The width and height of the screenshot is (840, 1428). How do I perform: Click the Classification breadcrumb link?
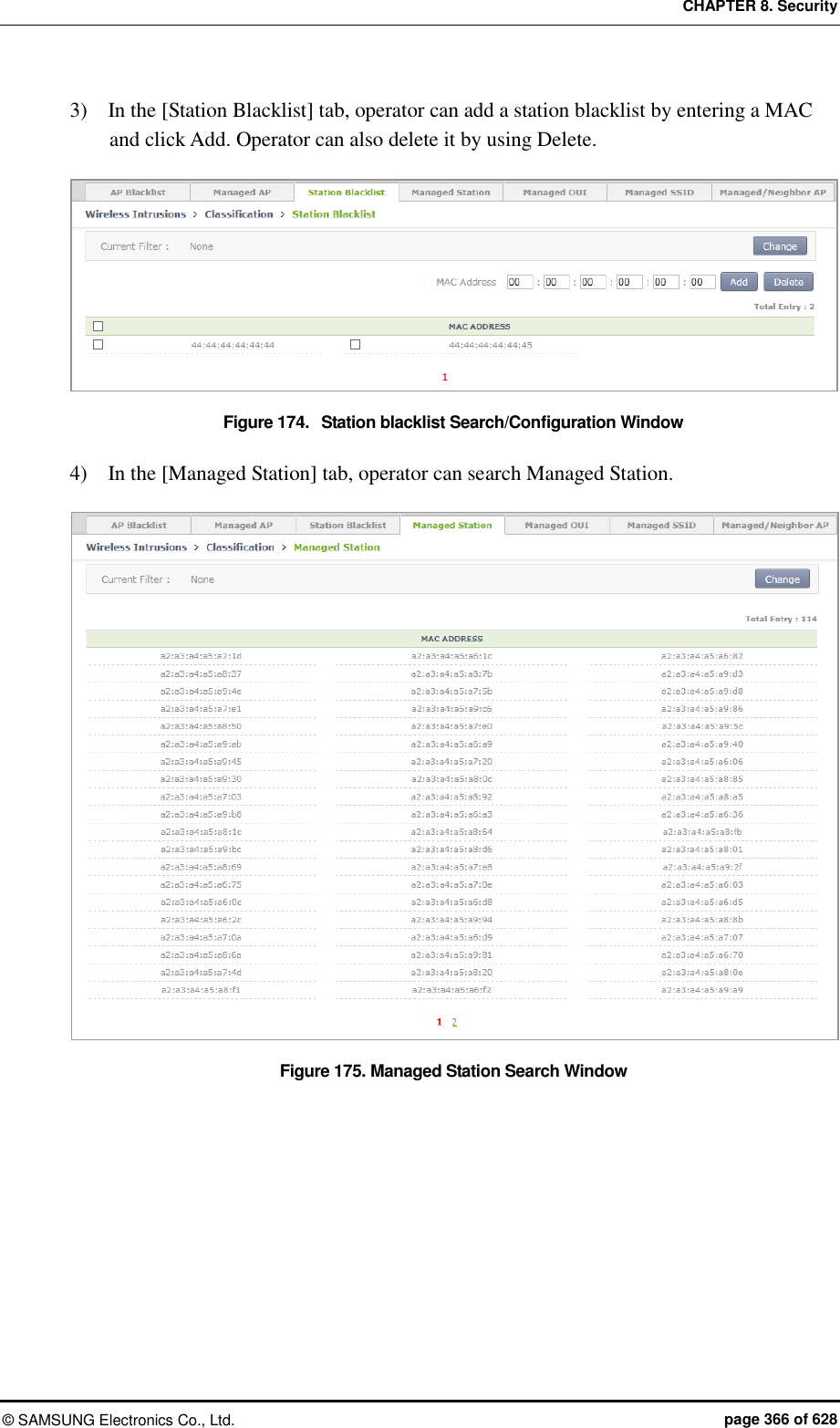pyautogui.click(x=239, y=214)
